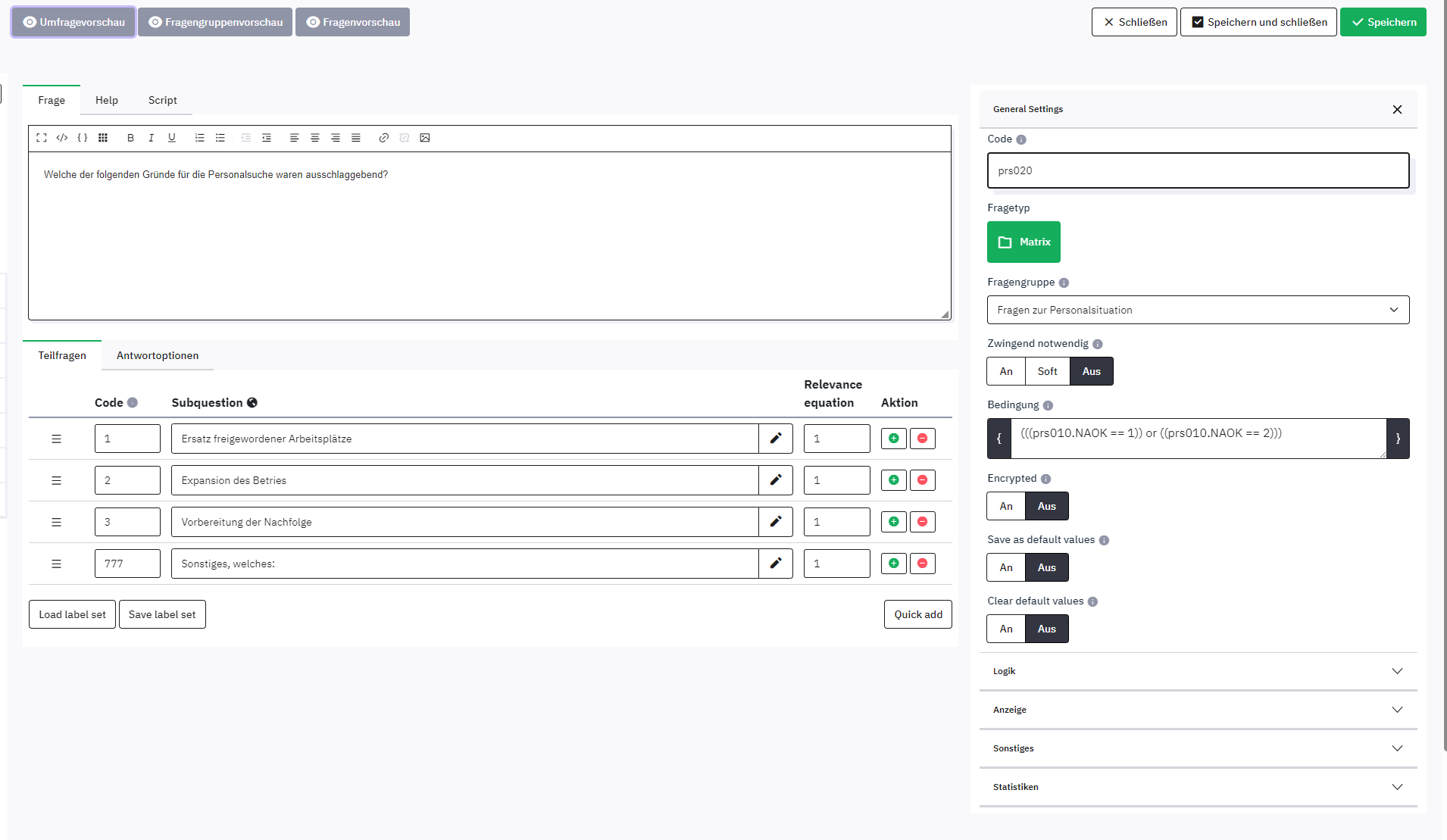The image size is (1447, 840).
Task: Switch to the Frage tab
Action: coord(52,100)
